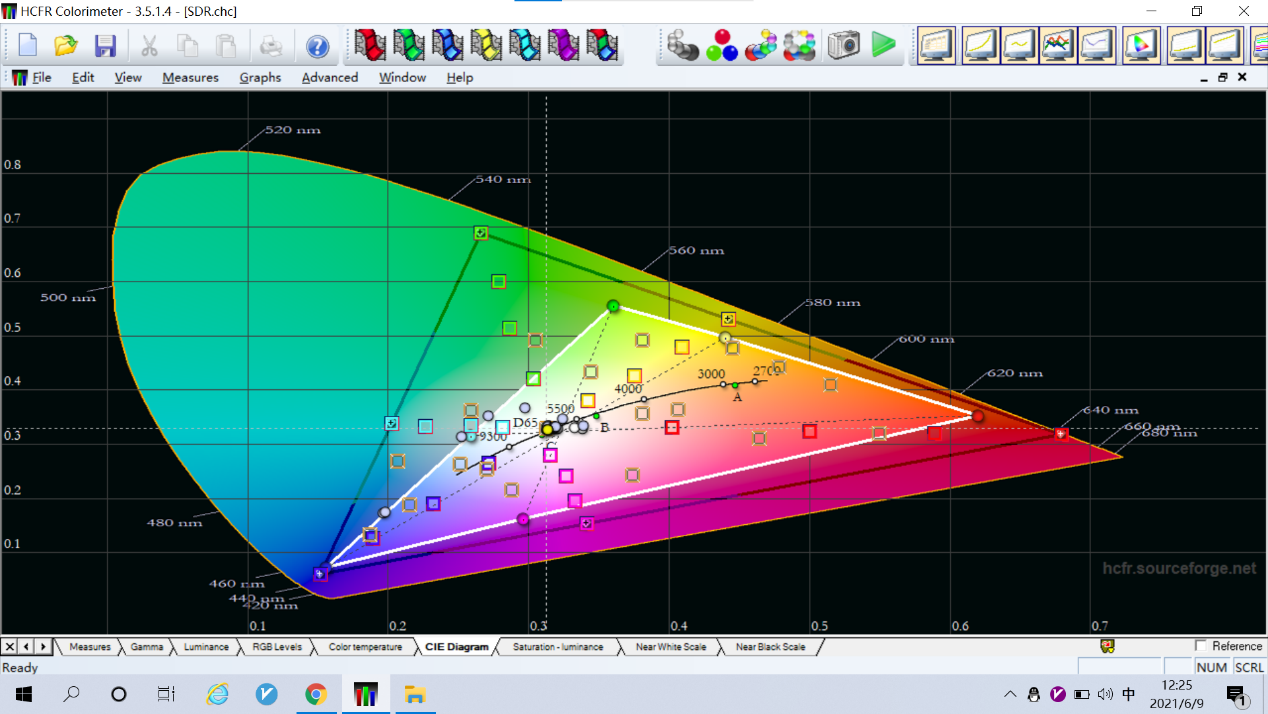Viewport: 1268px width, 714px height.
Task: Close current tab with the X button
Action: tap(9, 647)
